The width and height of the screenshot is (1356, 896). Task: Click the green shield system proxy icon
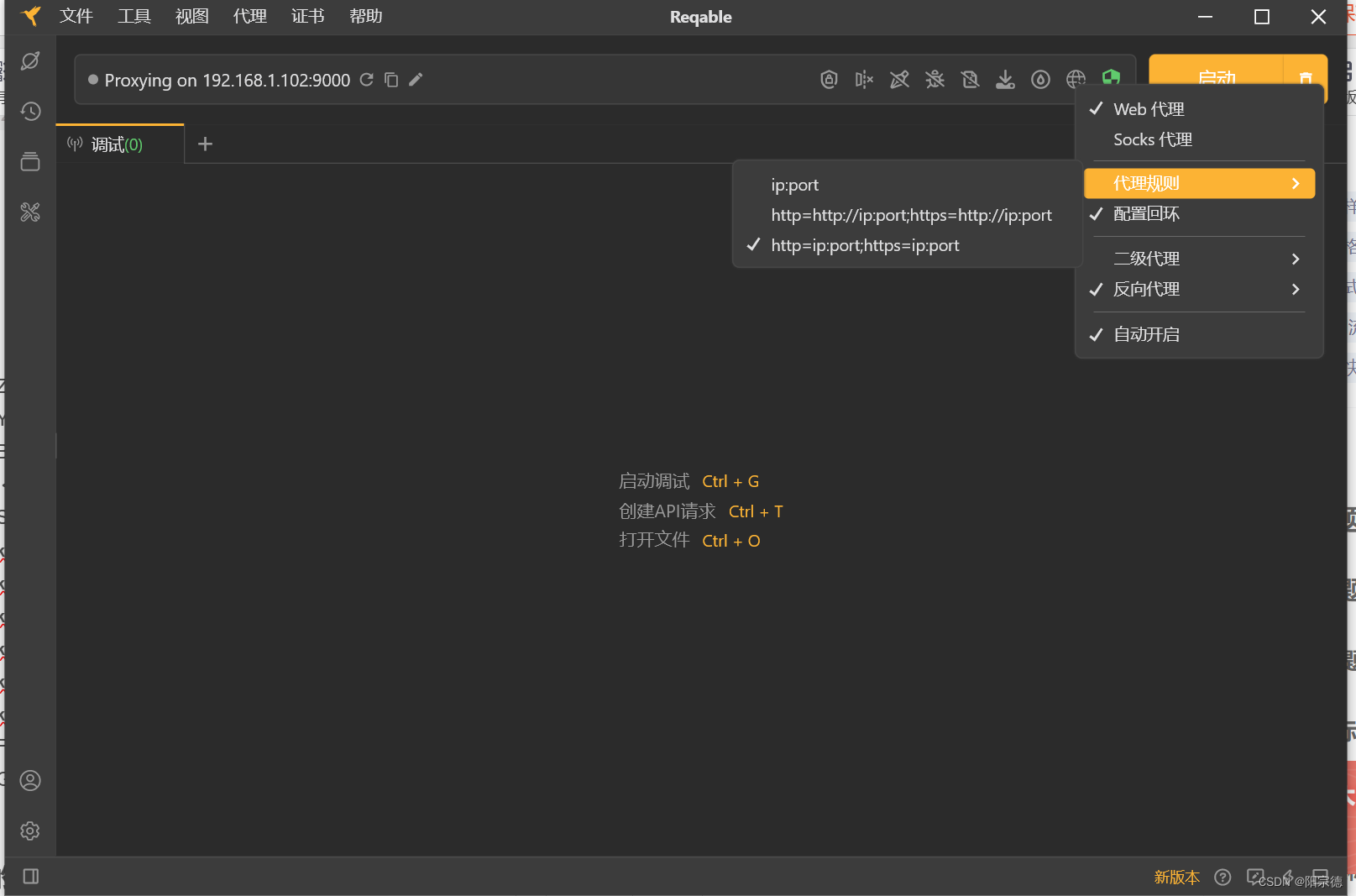[1111, 78]
